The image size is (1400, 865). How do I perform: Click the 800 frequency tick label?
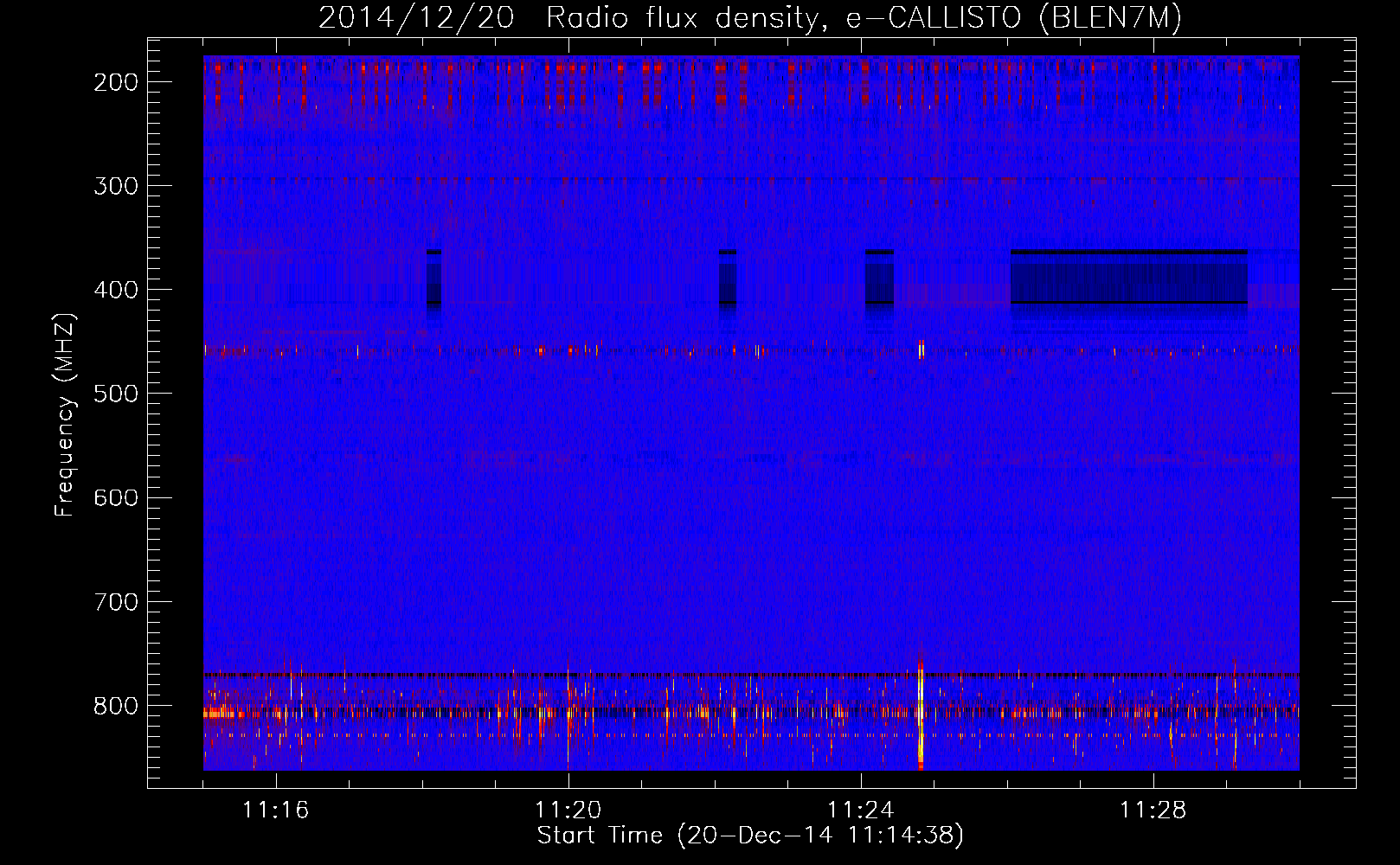115,706
